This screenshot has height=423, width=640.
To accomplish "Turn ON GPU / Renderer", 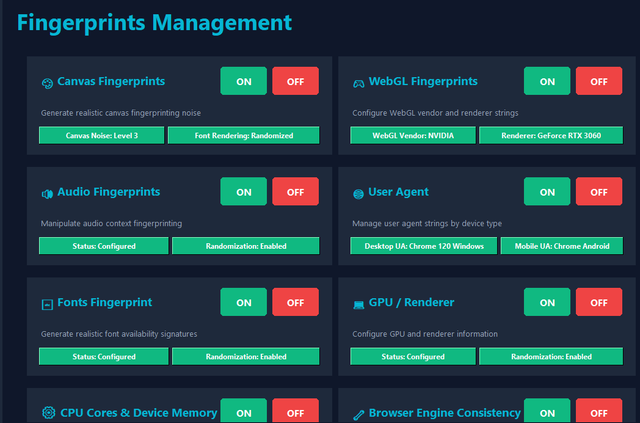I will coord(547,302).
